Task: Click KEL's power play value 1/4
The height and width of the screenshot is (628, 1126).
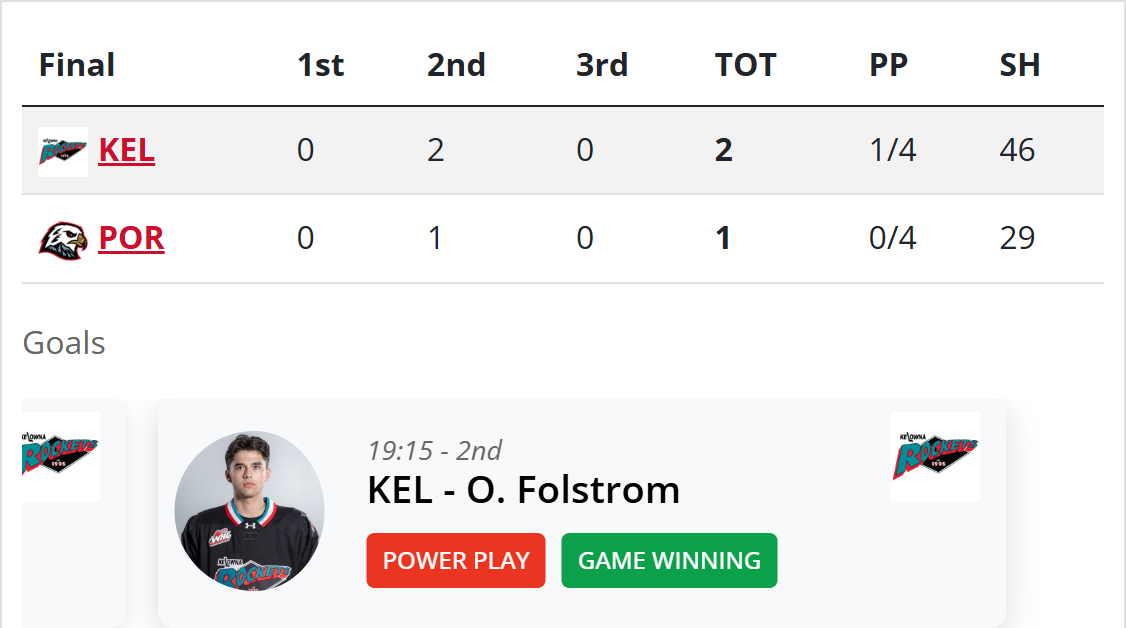Action: 893,151
